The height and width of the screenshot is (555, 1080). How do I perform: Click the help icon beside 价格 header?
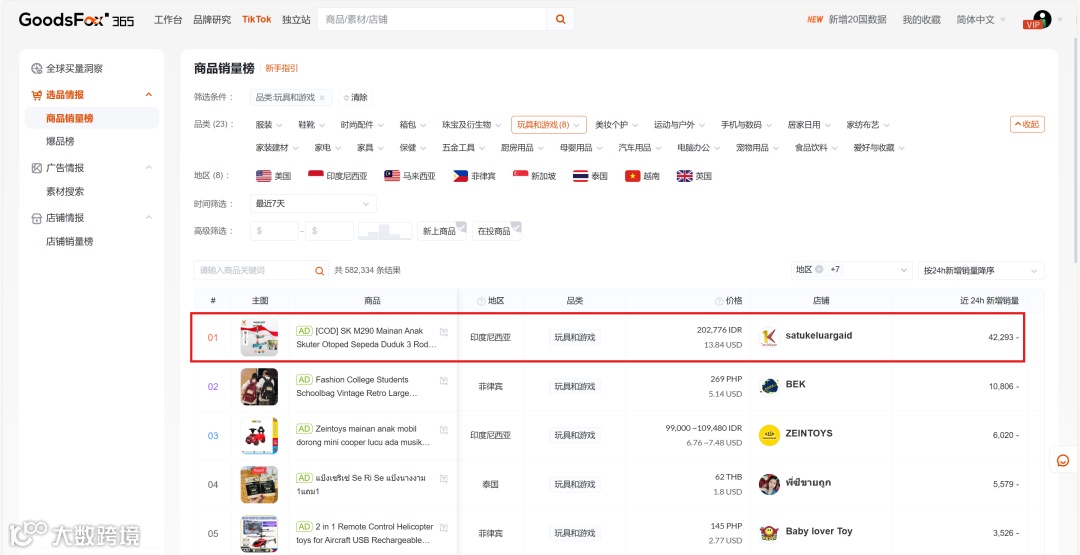[719, 301]
